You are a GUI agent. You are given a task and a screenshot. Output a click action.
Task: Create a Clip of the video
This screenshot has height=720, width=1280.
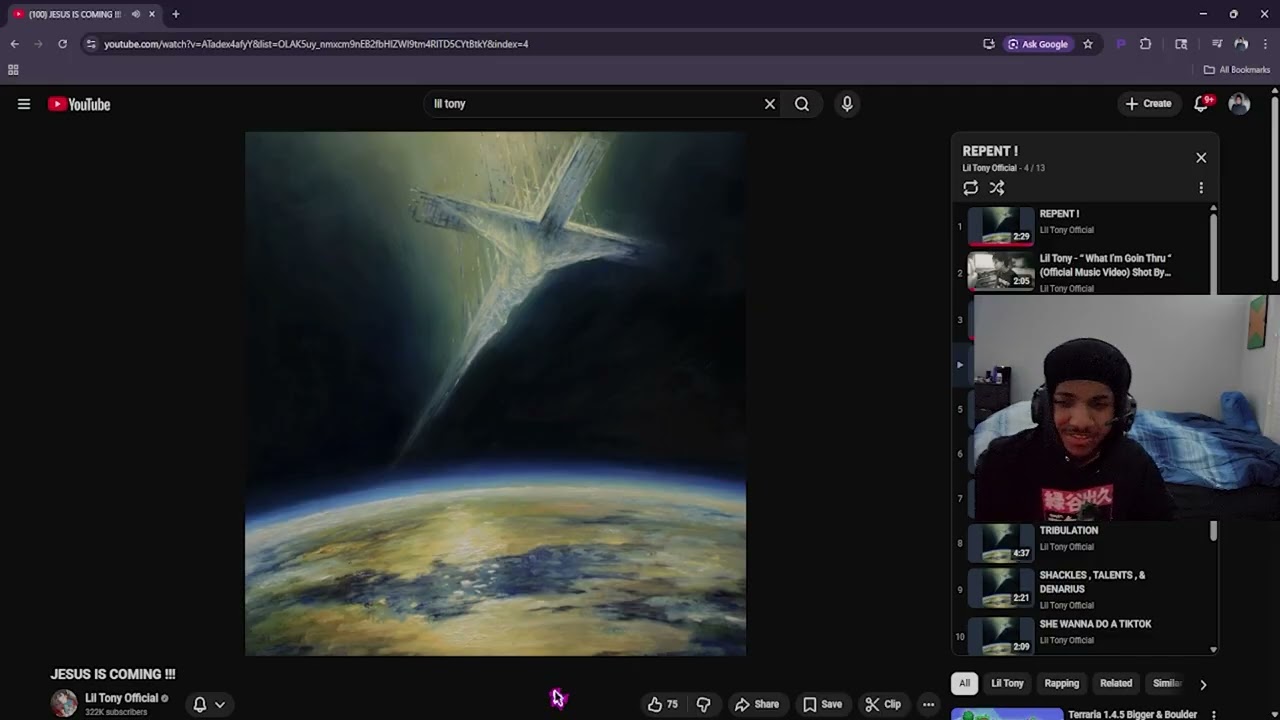tap(883, 704)
